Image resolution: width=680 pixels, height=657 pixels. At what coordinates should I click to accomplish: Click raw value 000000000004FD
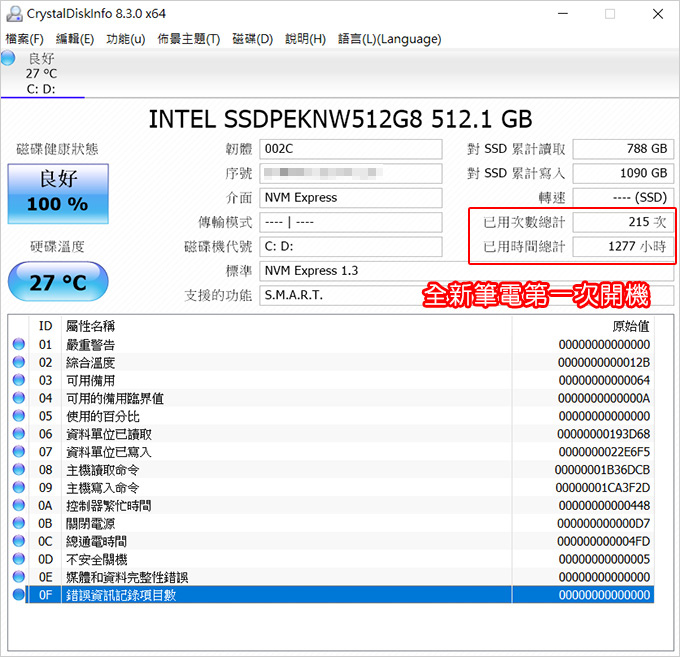[x=604, y=541]
